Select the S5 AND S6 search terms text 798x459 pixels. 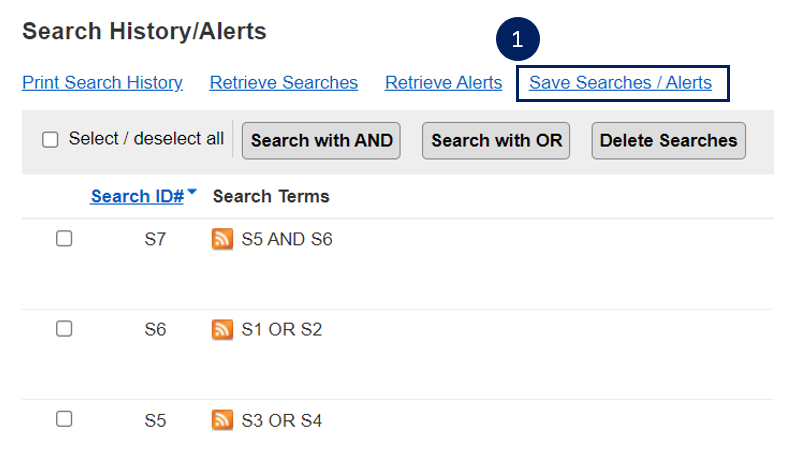[287, 239]
